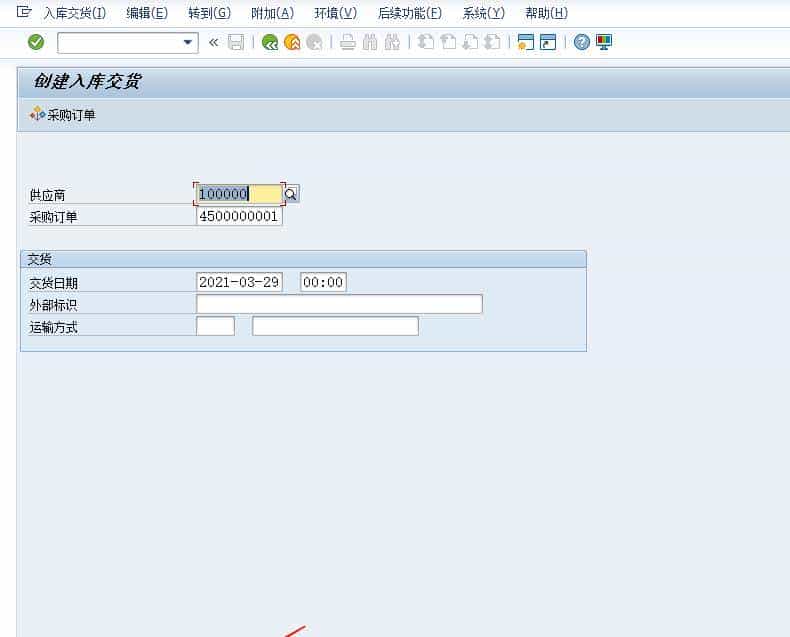
Task: Click the Save diskette icon
Action: (x=236, y=42)
